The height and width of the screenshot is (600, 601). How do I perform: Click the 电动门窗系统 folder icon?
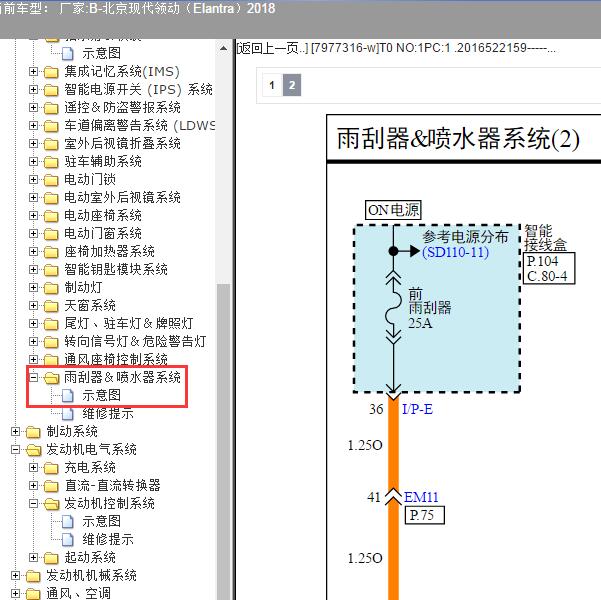(x=51, y=234)
